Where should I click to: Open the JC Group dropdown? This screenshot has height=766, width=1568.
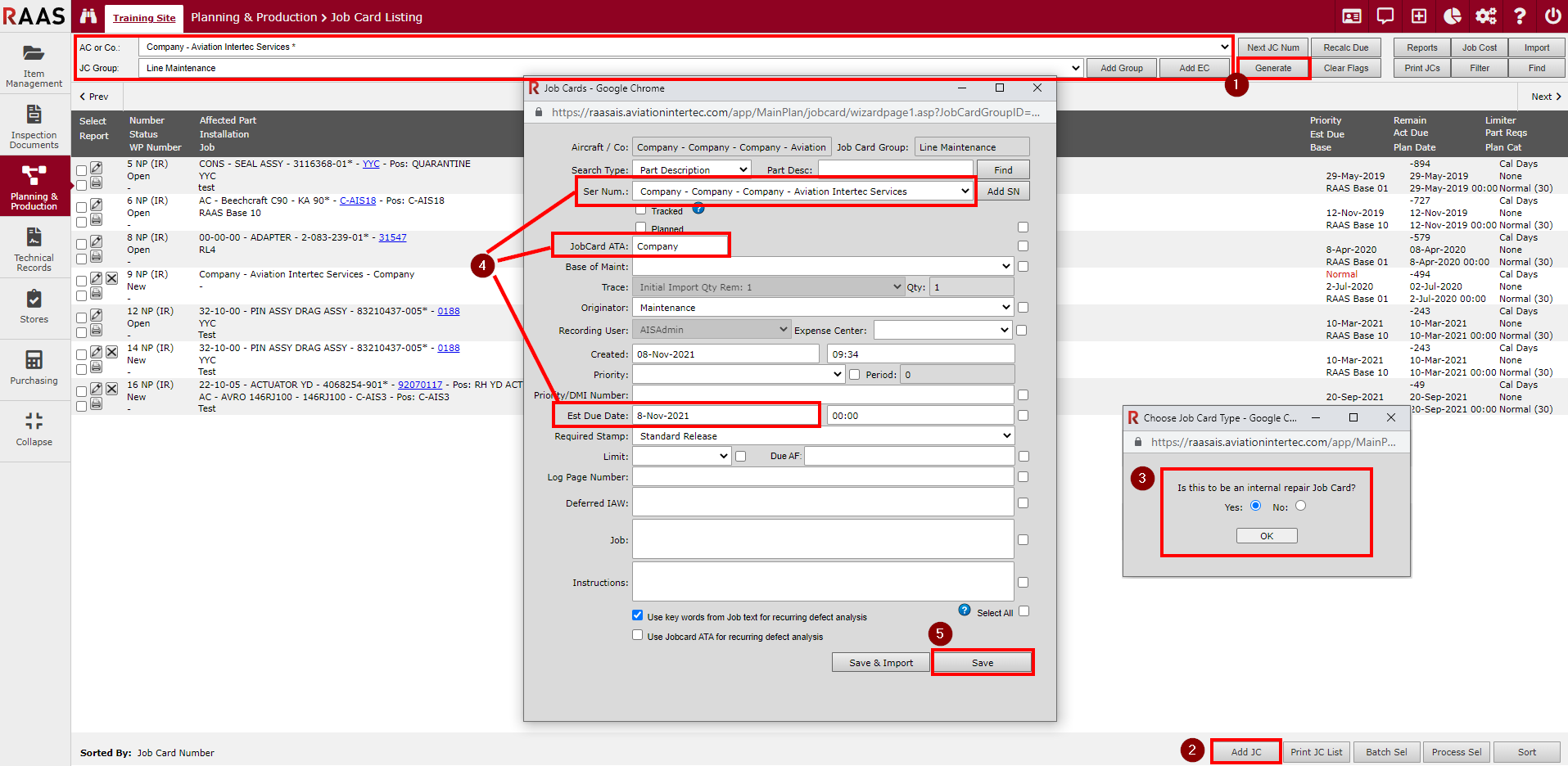(x=611, y=68)
